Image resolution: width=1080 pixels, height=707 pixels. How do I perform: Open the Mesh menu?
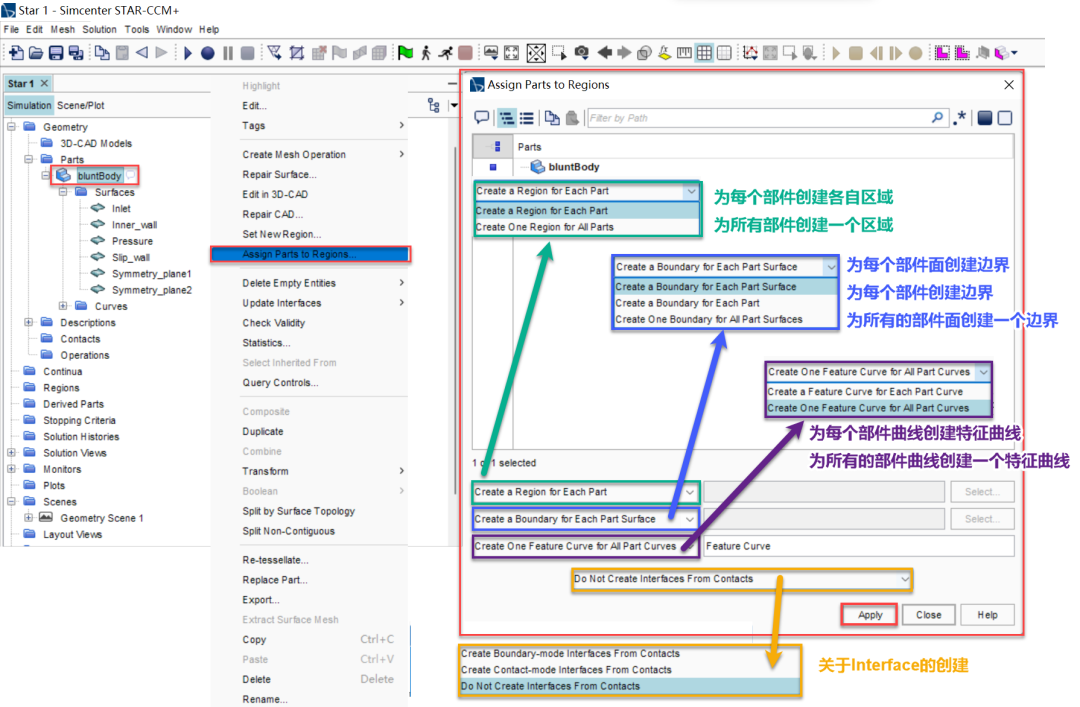63,30
